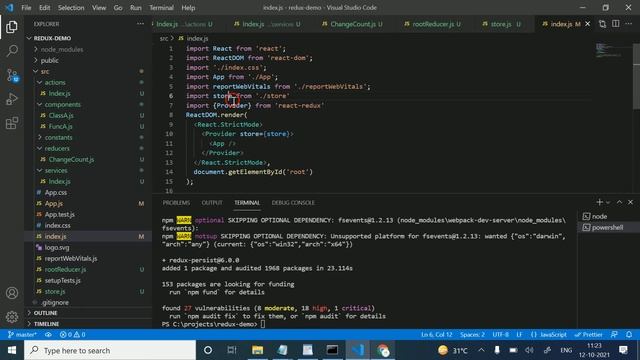Open the Windows Start menu
The width and height of the screenshot is (640, 360).
(x=12, y=350)
